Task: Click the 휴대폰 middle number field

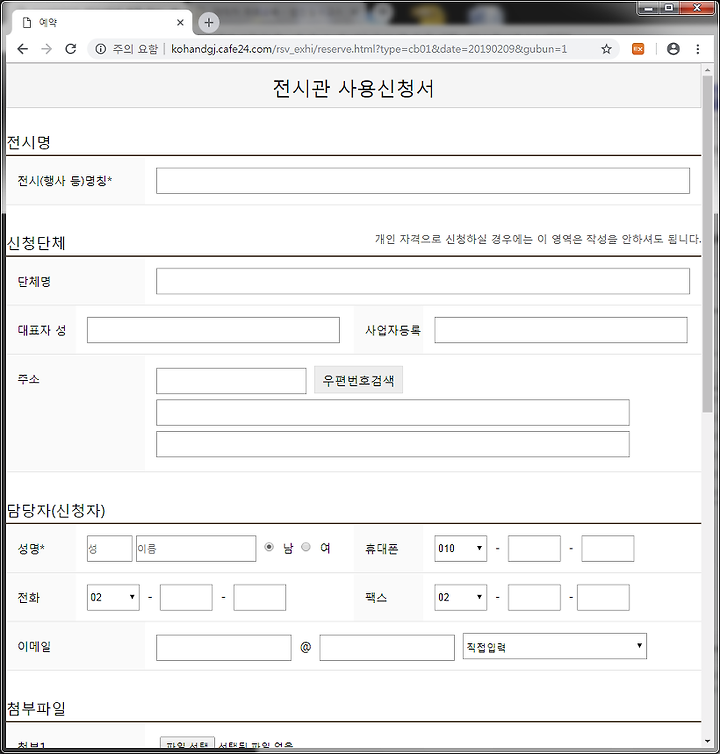Action: [534, 549]
